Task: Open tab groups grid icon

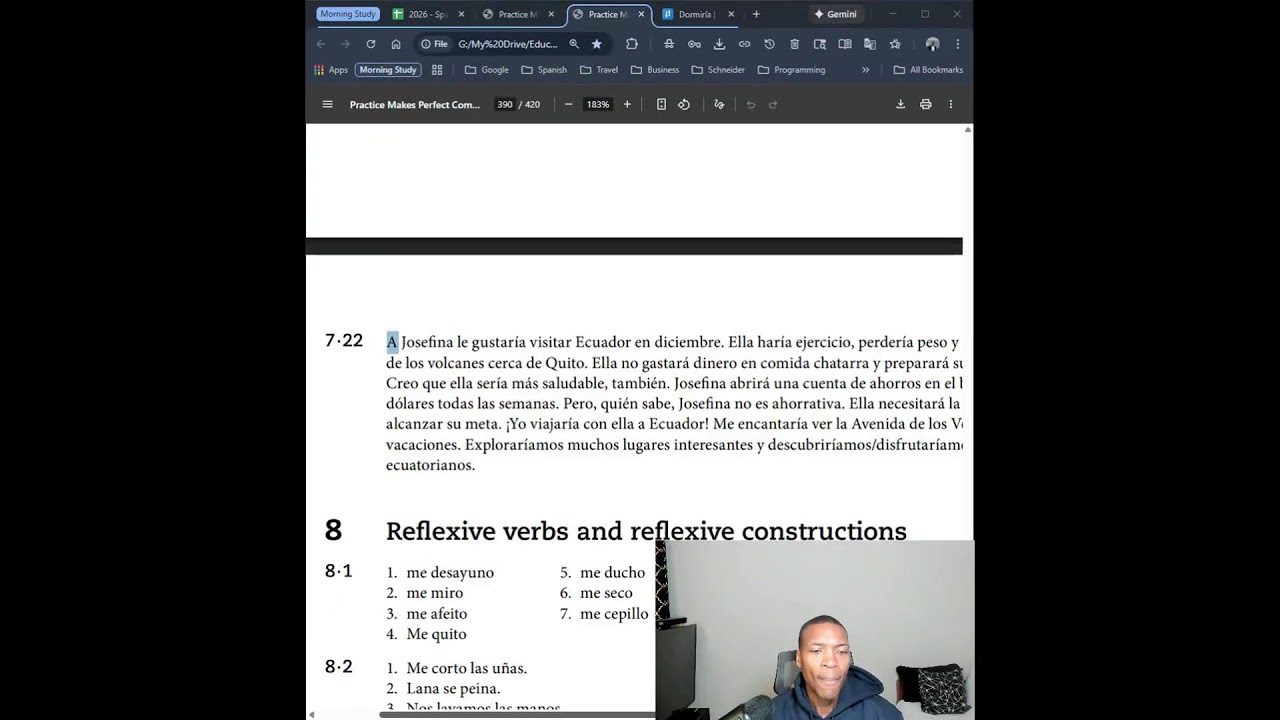Action: [437, 70]
